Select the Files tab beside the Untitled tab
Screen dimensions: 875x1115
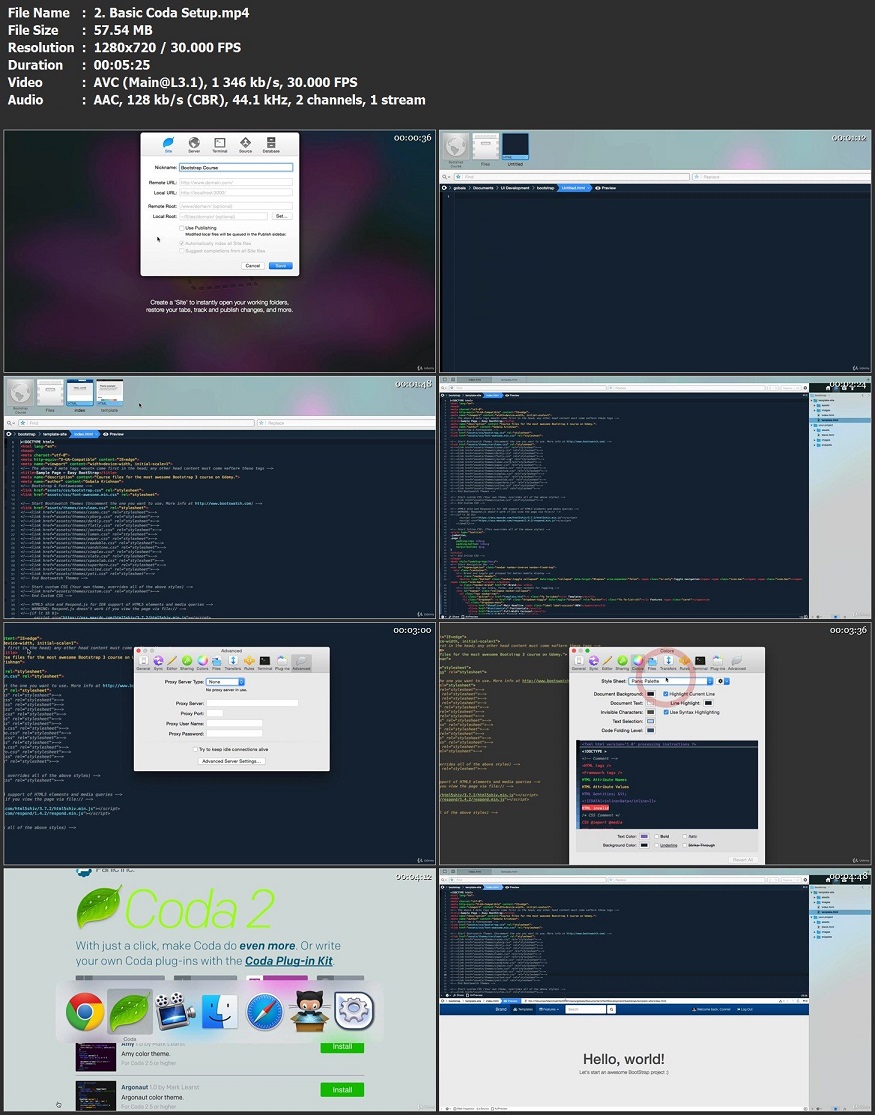[485, 150]
